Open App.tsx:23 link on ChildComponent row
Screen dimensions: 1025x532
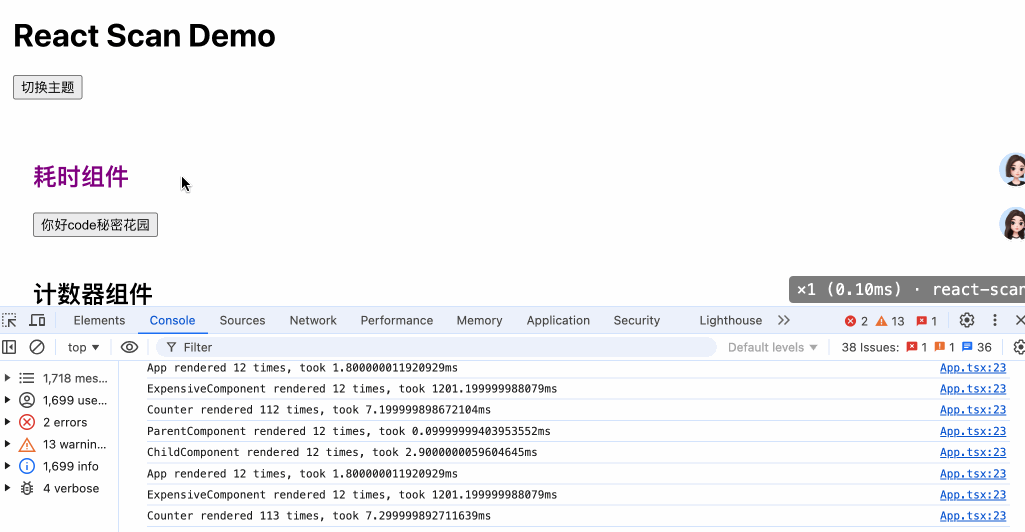pyautogui.click(x=973, y=452)
